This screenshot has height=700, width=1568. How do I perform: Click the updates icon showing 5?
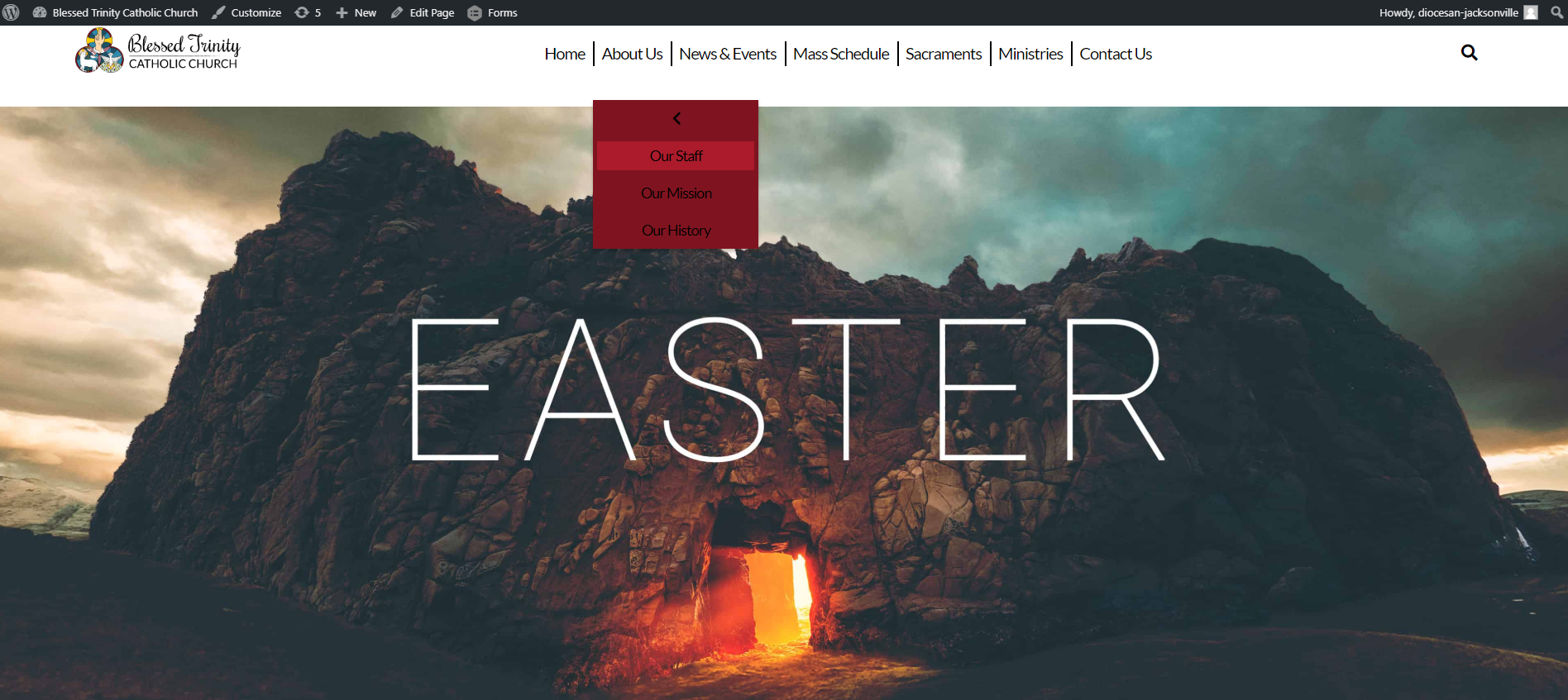pos(308,12)
